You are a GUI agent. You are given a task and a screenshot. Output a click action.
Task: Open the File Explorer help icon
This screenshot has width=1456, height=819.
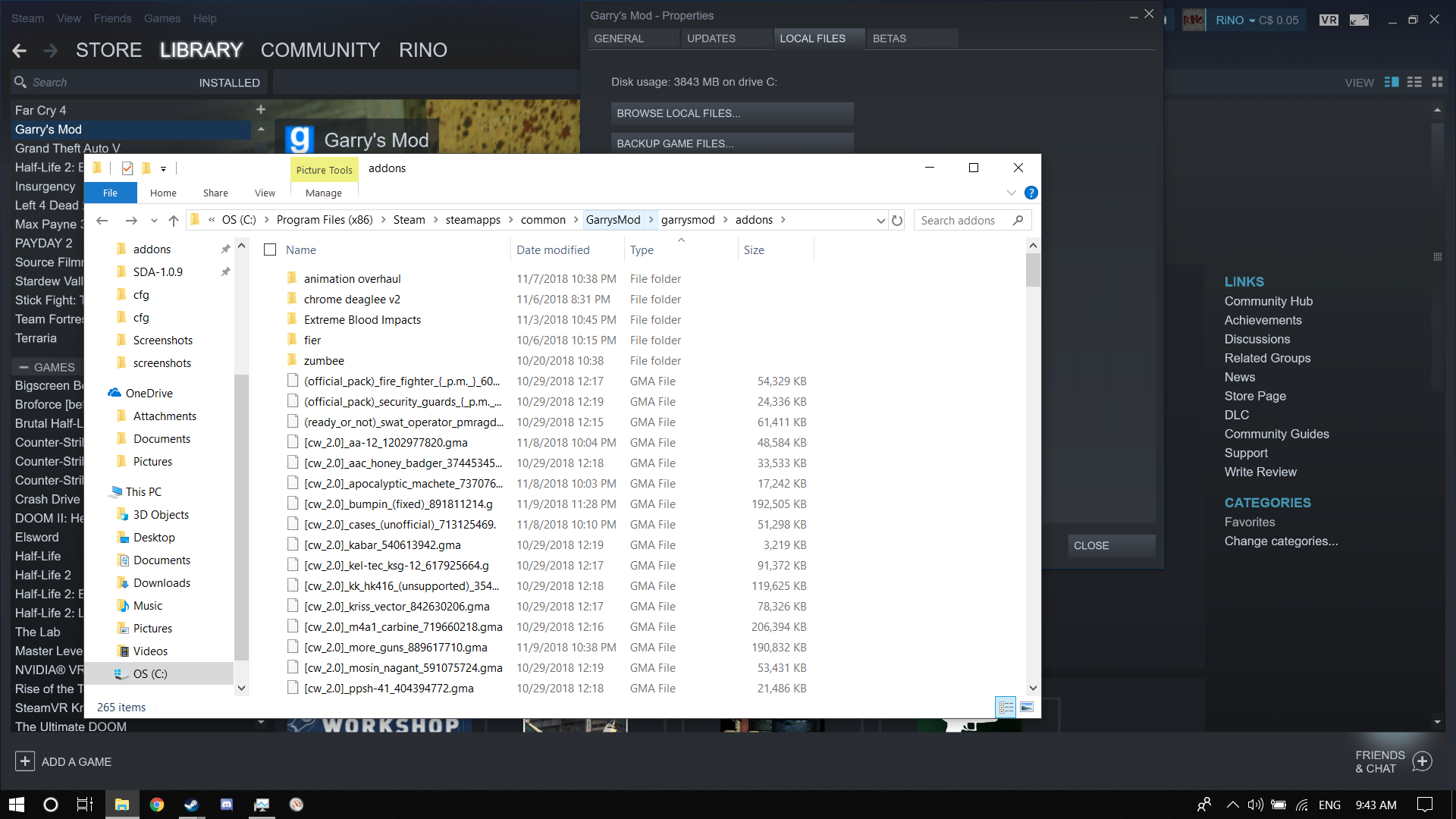[x=1031, y=193]
